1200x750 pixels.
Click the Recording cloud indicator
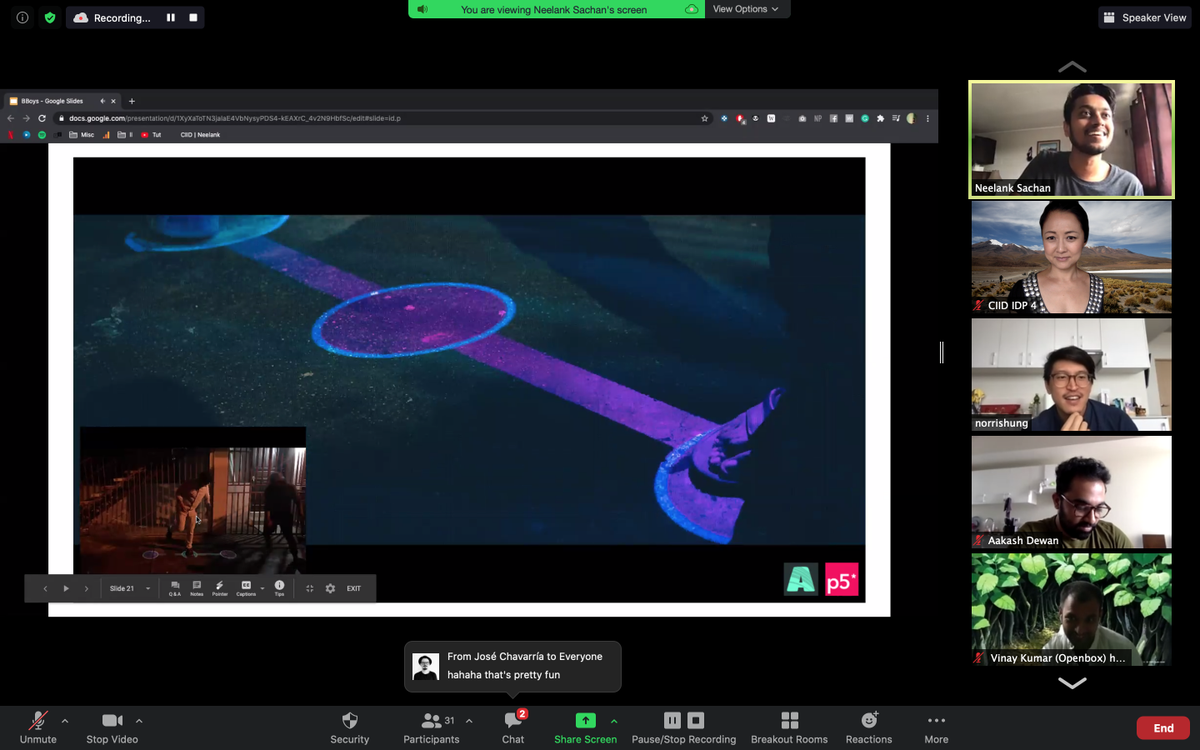coord(112,18)
